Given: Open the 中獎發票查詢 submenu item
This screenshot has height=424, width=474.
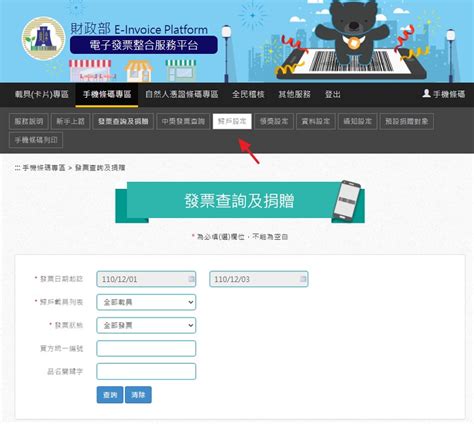Looking at the screenshot, I should 183,121.
